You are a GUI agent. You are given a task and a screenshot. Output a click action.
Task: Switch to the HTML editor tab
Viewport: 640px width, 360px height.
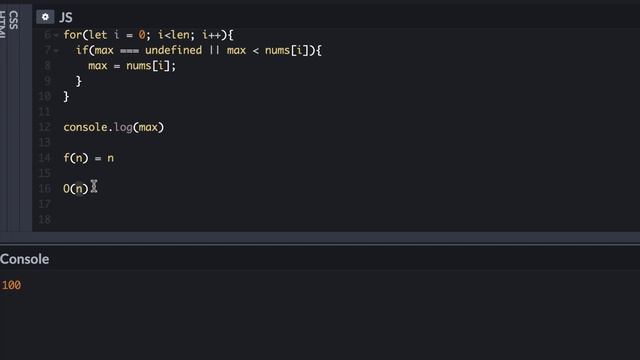click(x=2, y=24)
